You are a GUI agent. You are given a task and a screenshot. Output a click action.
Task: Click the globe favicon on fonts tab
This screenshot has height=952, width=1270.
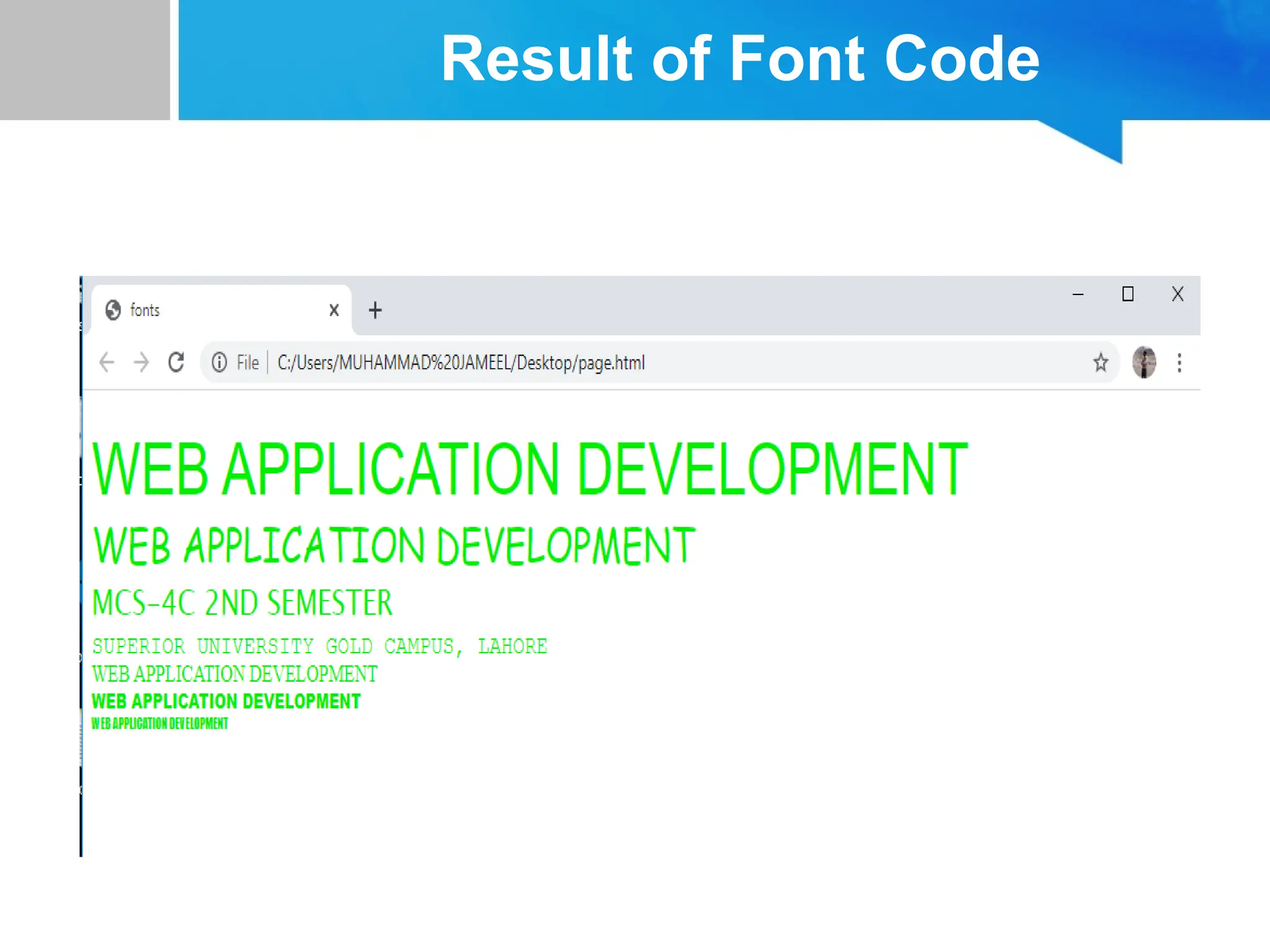click(x=113, y=310)
